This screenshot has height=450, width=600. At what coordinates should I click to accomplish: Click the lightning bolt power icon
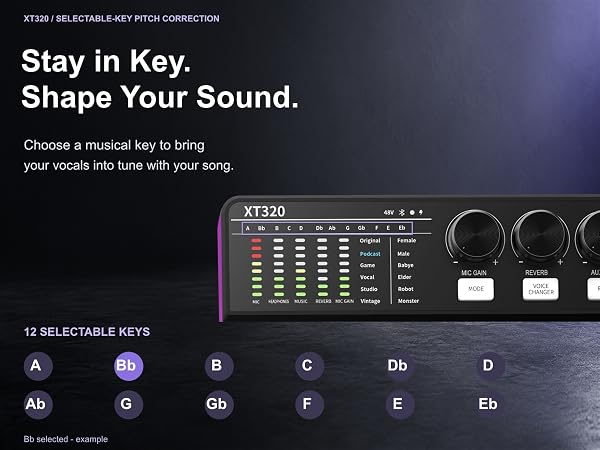[x=421, y=212]
